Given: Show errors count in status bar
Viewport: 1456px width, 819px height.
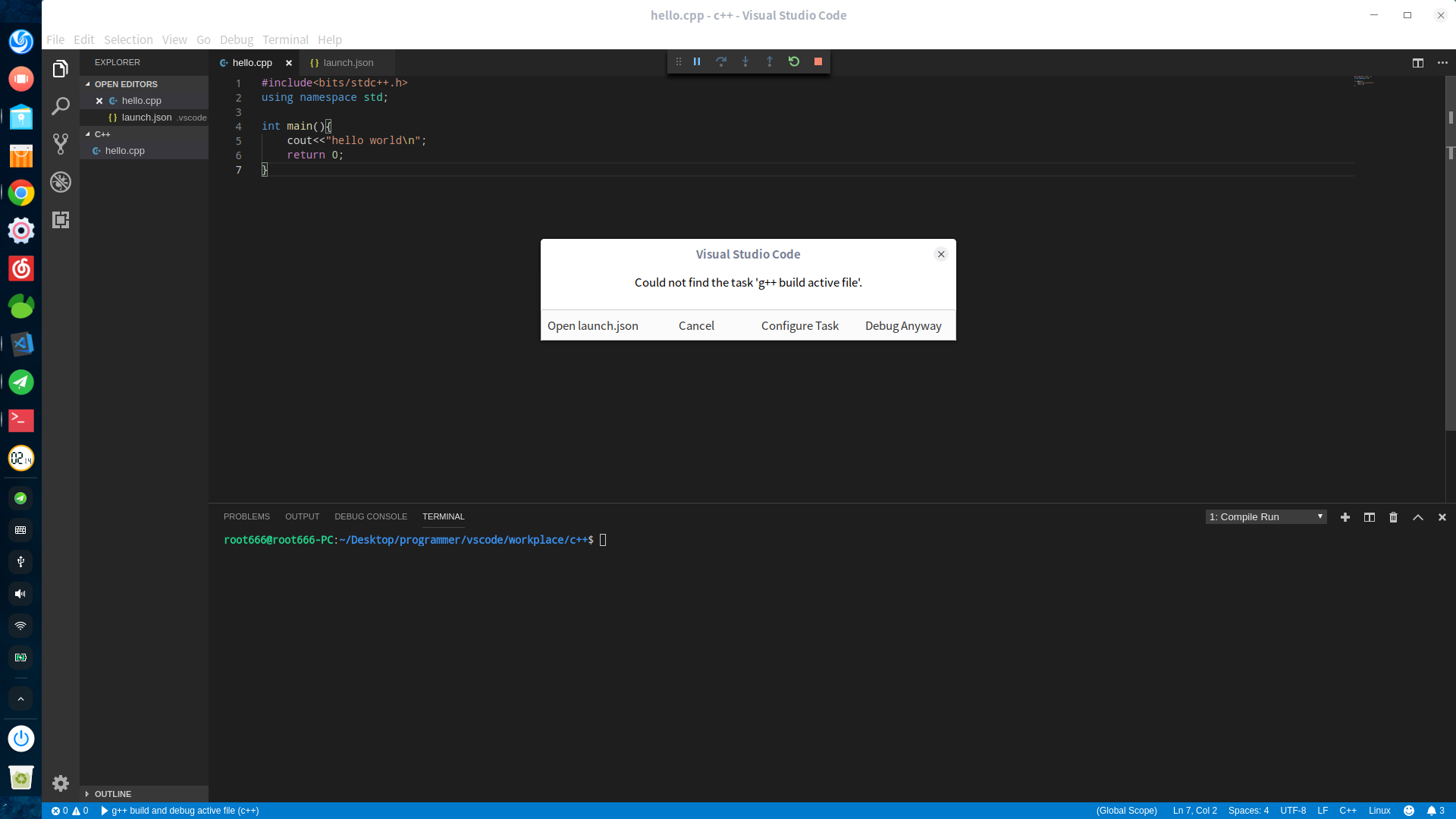Looking at the screenshot, I should coord(60,811).
